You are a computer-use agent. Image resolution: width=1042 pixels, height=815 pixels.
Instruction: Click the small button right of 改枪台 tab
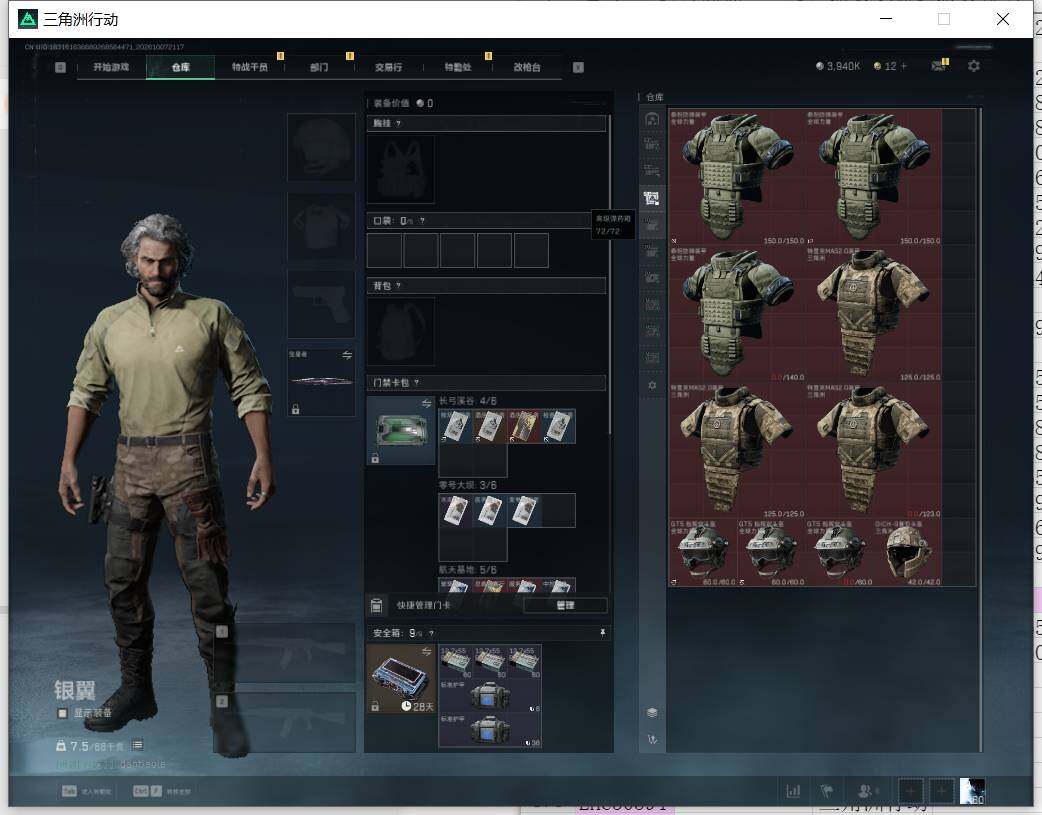click(578, 67)
